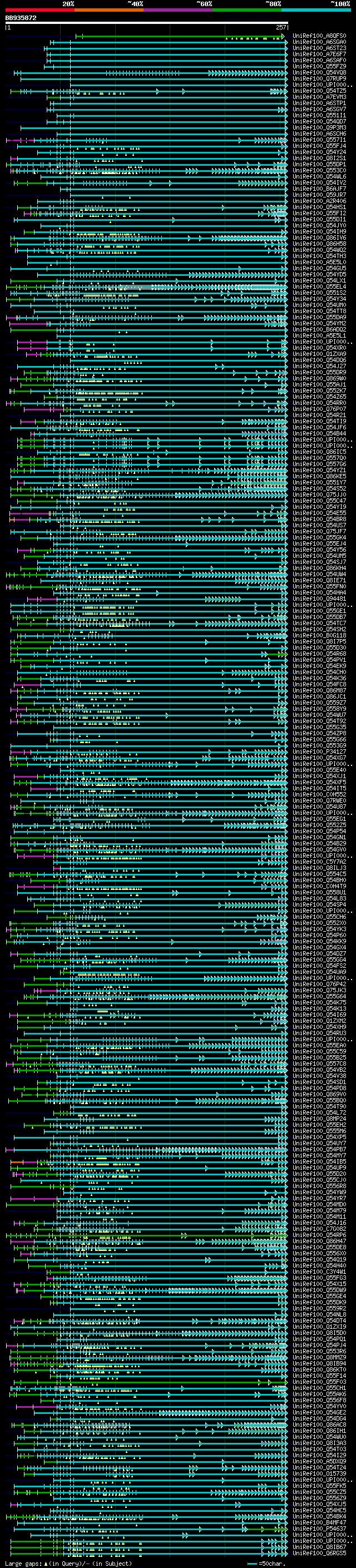The image size is (356, 1568).
Task: Click hit label UniRef100_Q551I1
Action: [x=319, y=115]
